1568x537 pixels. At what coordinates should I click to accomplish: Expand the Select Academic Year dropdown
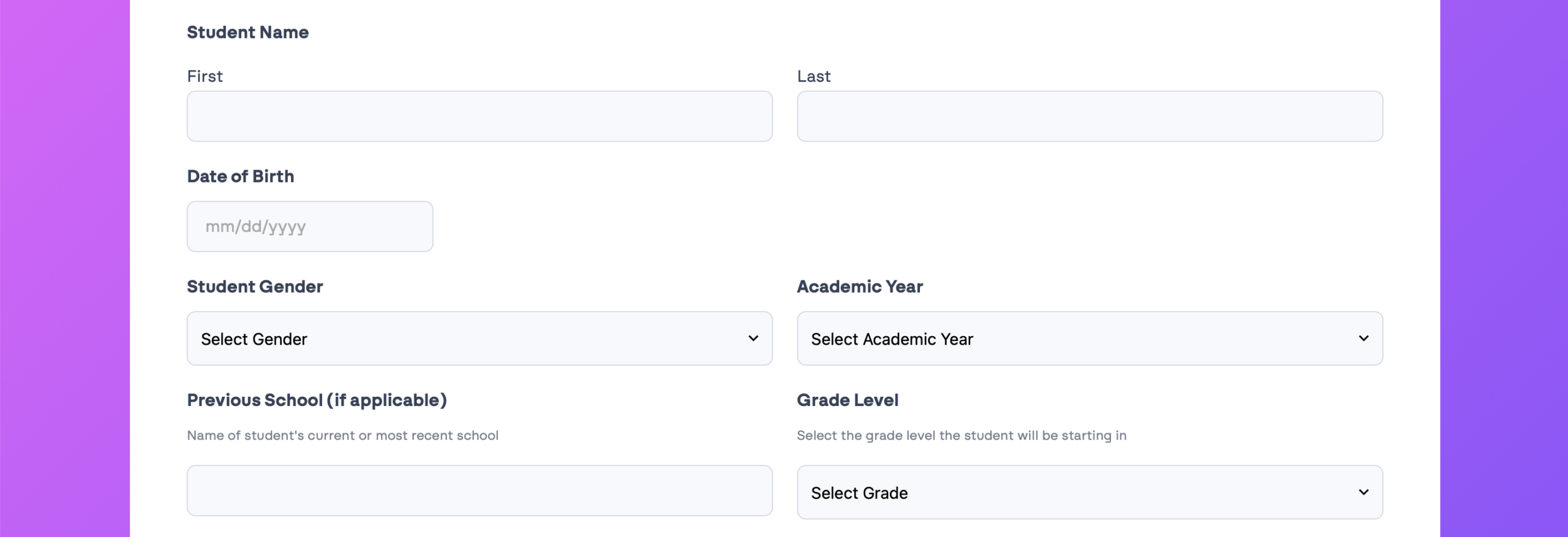(1089, 339)
